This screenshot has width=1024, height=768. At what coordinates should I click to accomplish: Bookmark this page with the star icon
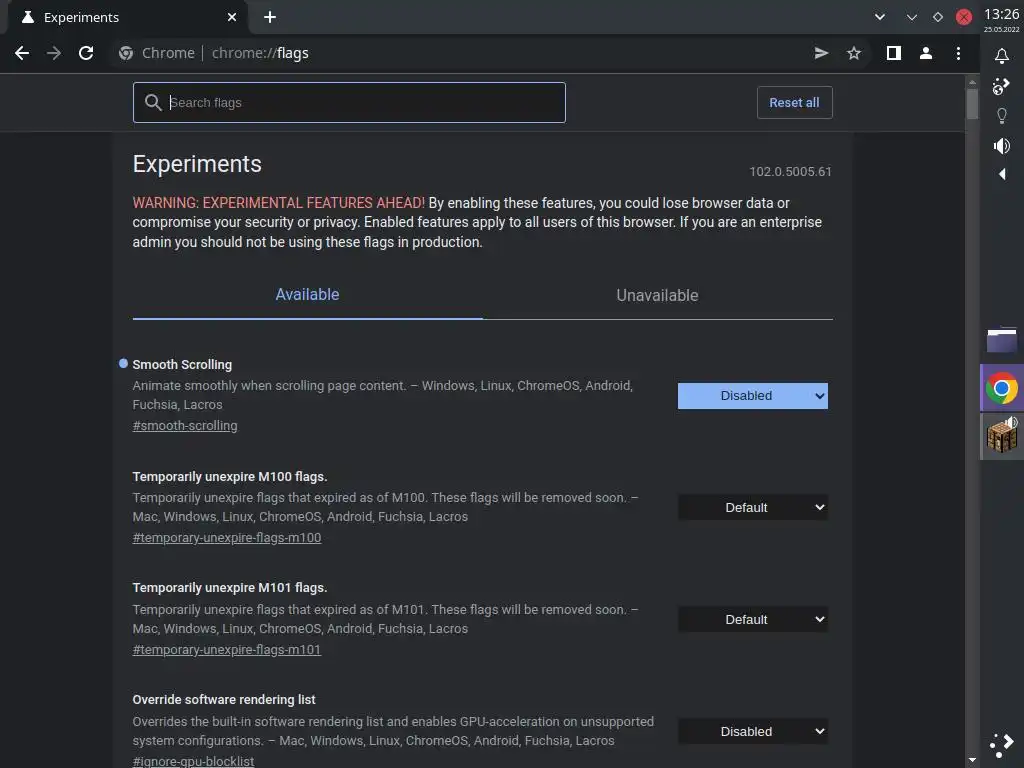point(854,53)
